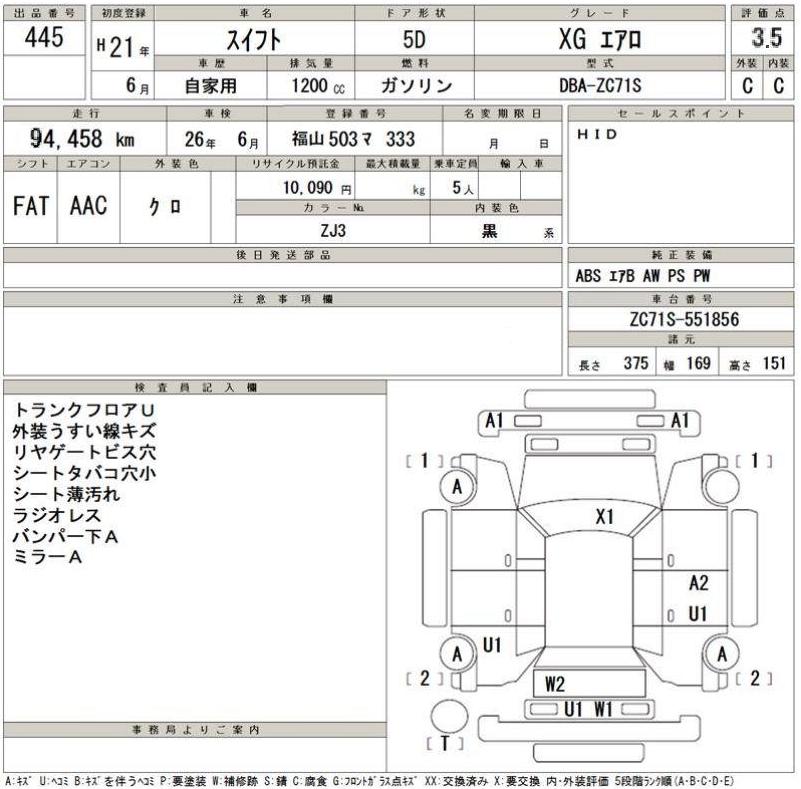The height and width of the screenshot is (789, 801).
Task: Click the recycle deposit 10,090 円 value
Action: [x=315, y=187]
